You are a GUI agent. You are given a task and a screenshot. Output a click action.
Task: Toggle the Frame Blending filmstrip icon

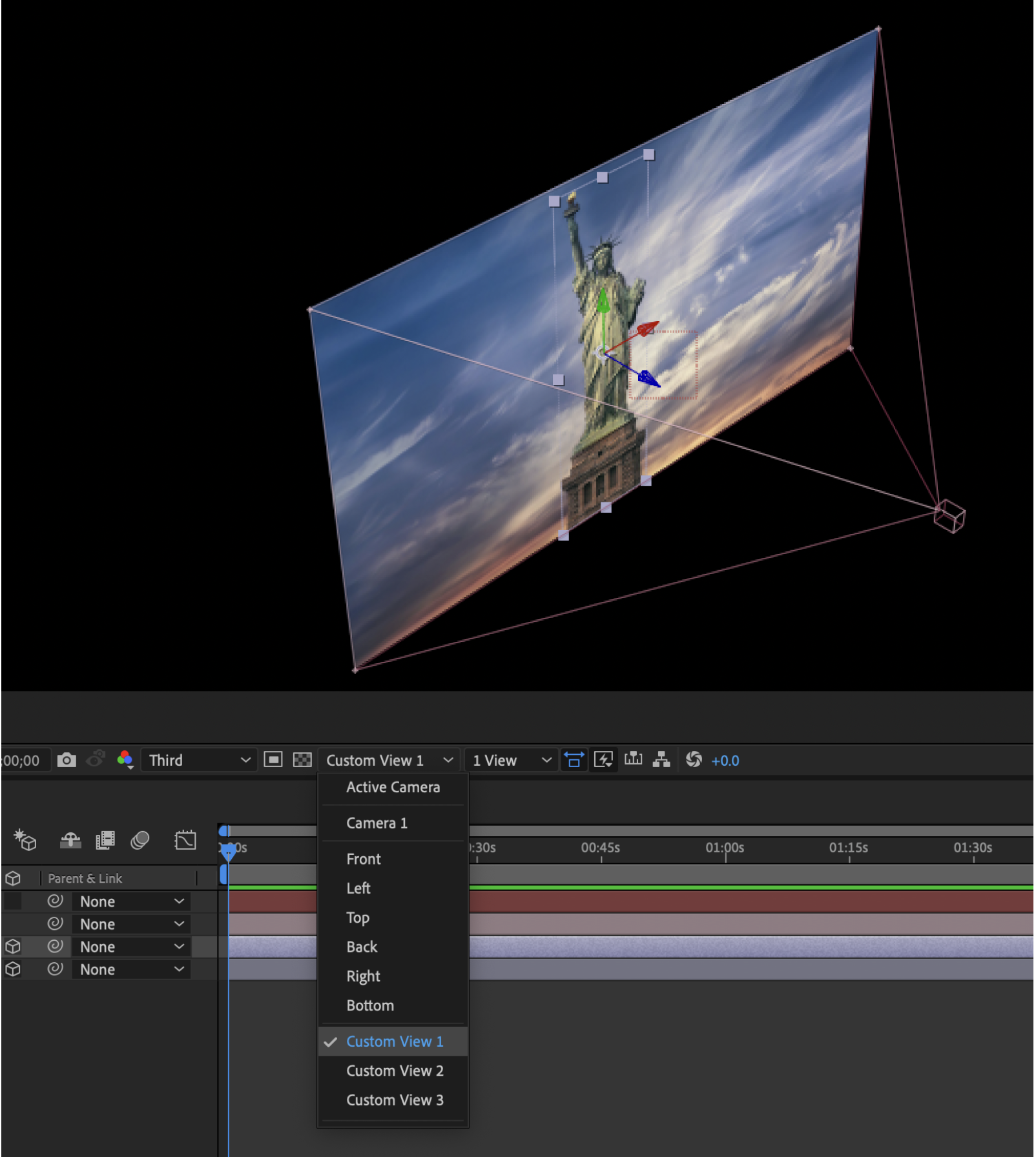click(x=105, y=840)
